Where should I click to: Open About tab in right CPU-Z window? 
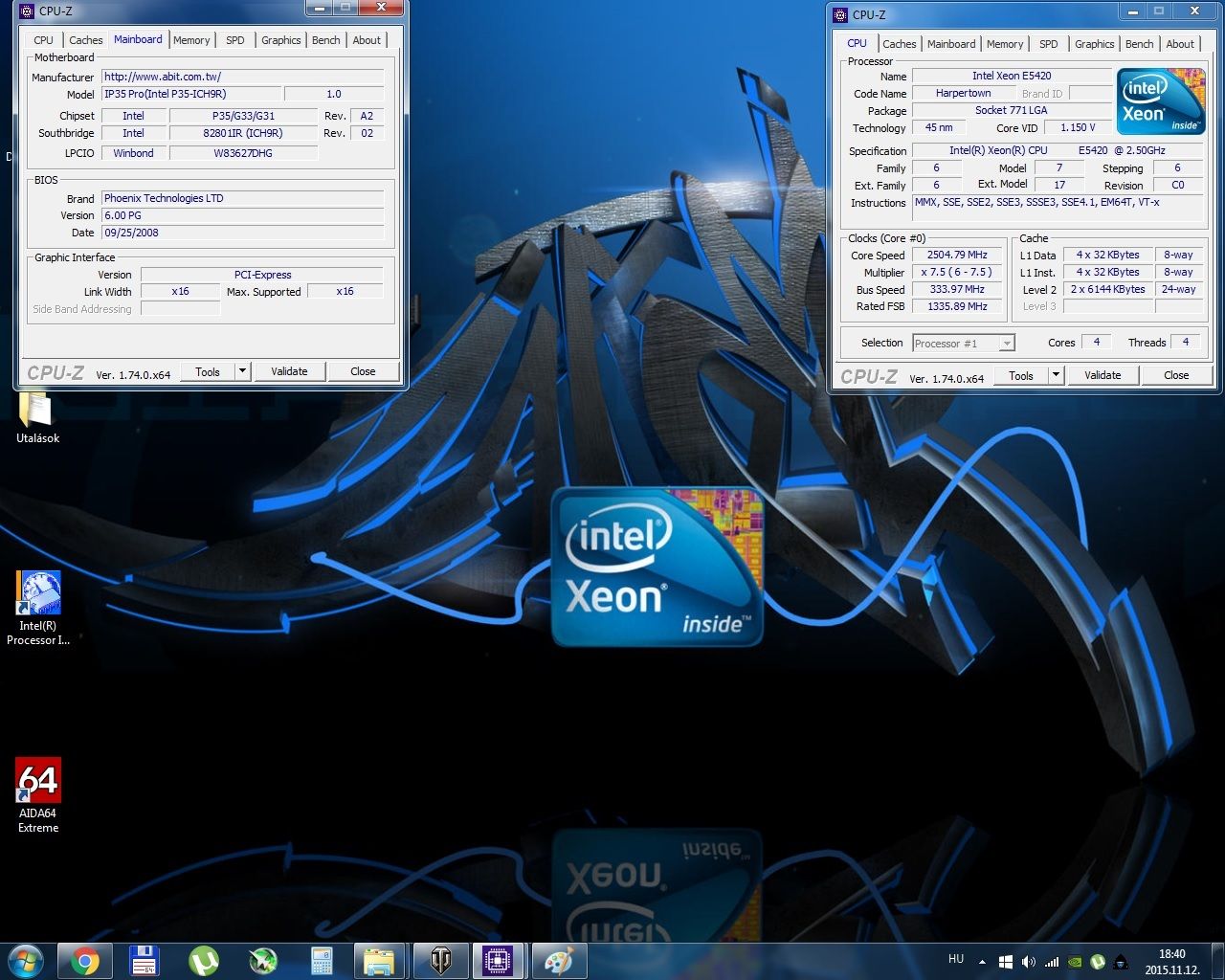(1180, 44)
